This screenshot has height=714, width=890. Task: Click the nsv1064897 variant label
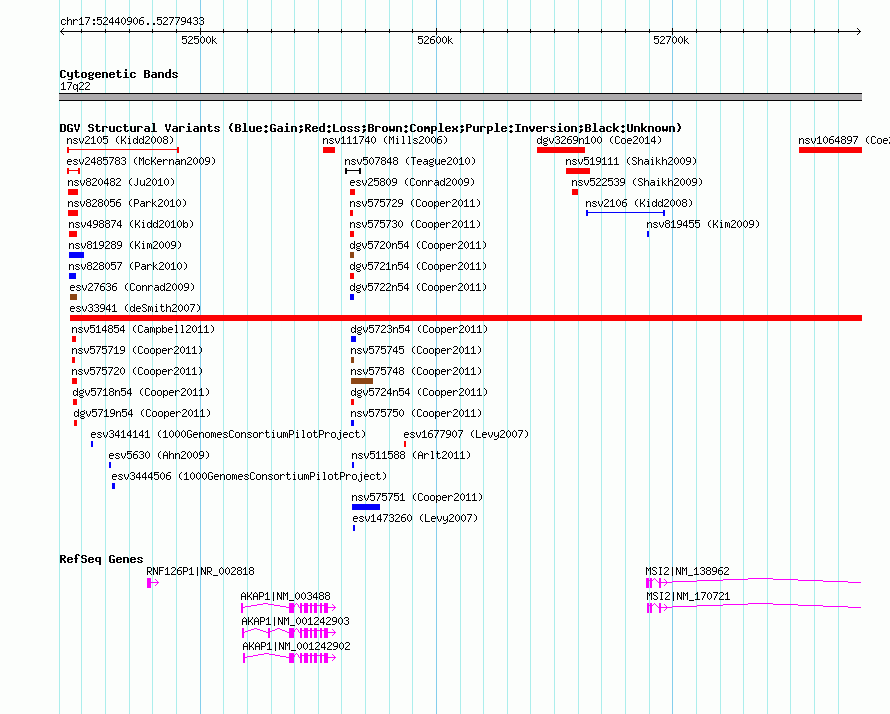(x=844, y=140)
